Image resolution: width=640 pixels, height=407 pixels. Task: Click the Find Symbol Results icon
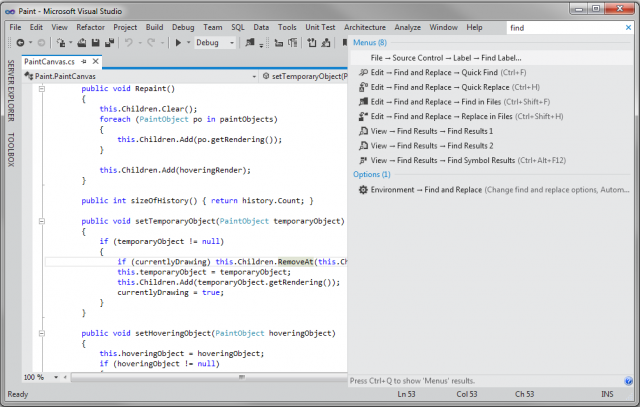(363, 160)
